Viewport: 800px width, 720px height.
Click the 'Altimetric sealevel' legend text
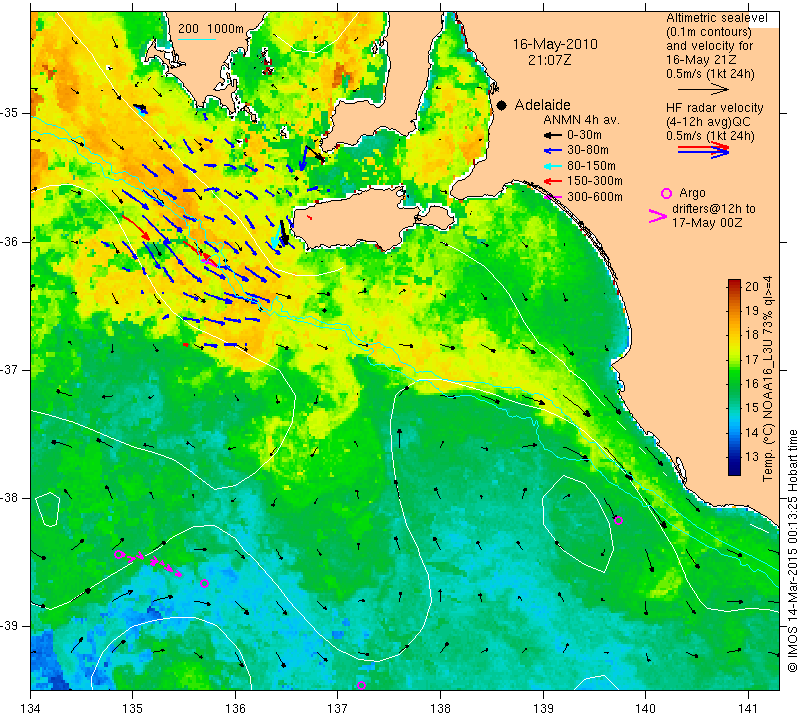(x=717, y=18)
